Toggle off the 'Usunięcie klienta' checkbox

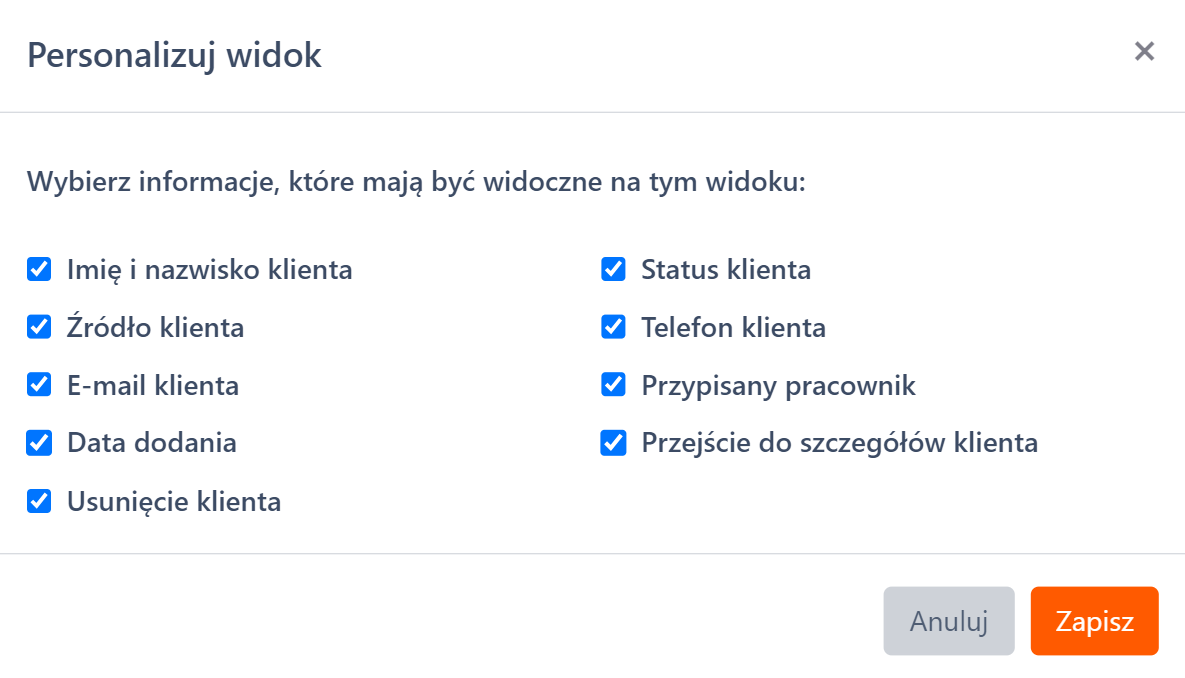(x=39, y=501)
